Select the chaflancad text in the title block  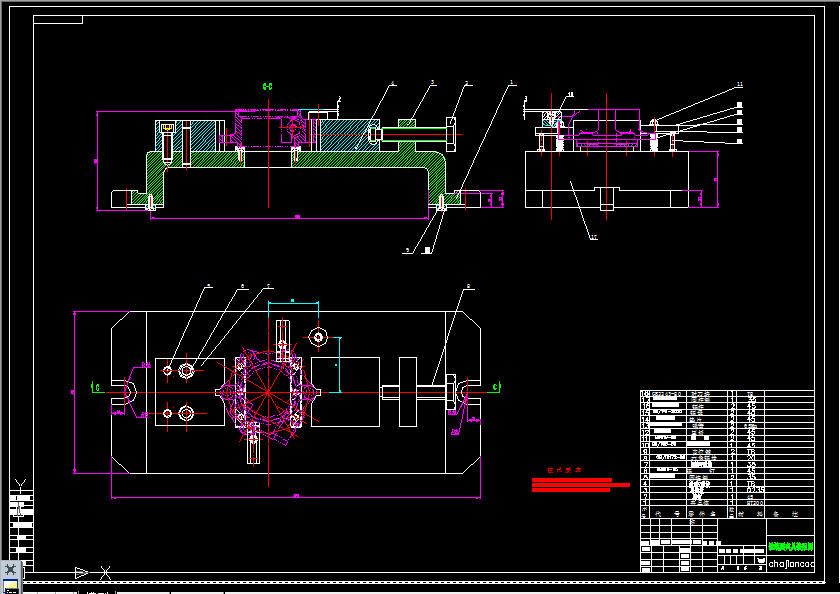tap(791, 563)
